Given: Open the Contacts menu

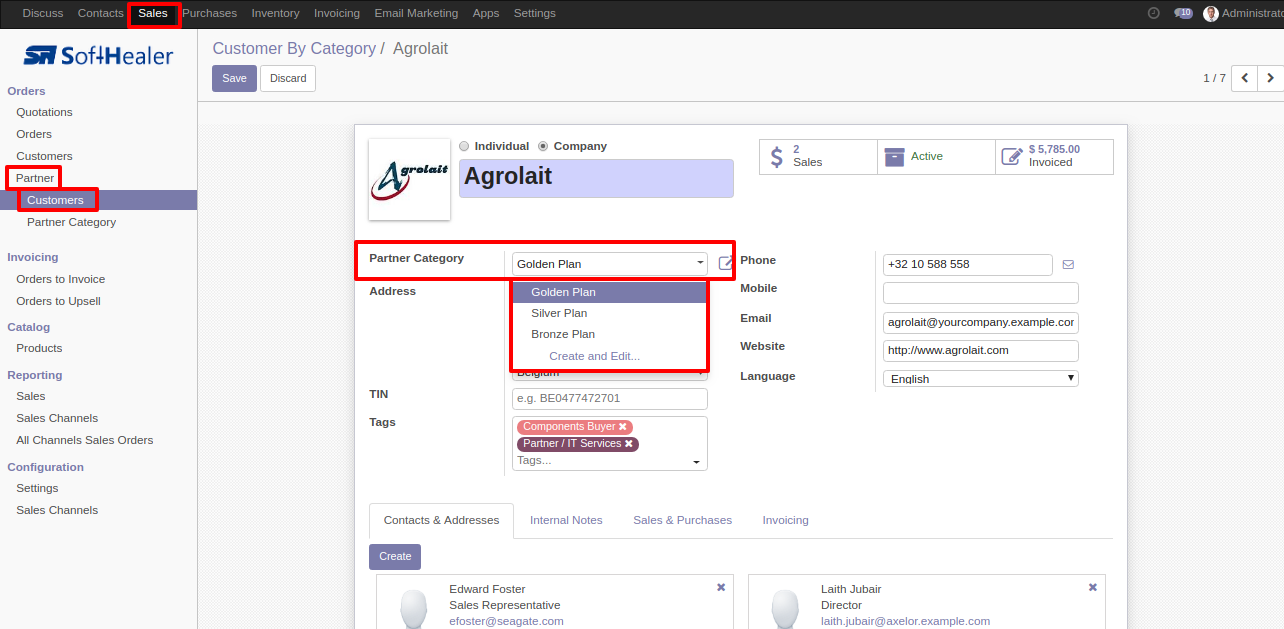Looking at the screenshot, I should click(100, 13).
